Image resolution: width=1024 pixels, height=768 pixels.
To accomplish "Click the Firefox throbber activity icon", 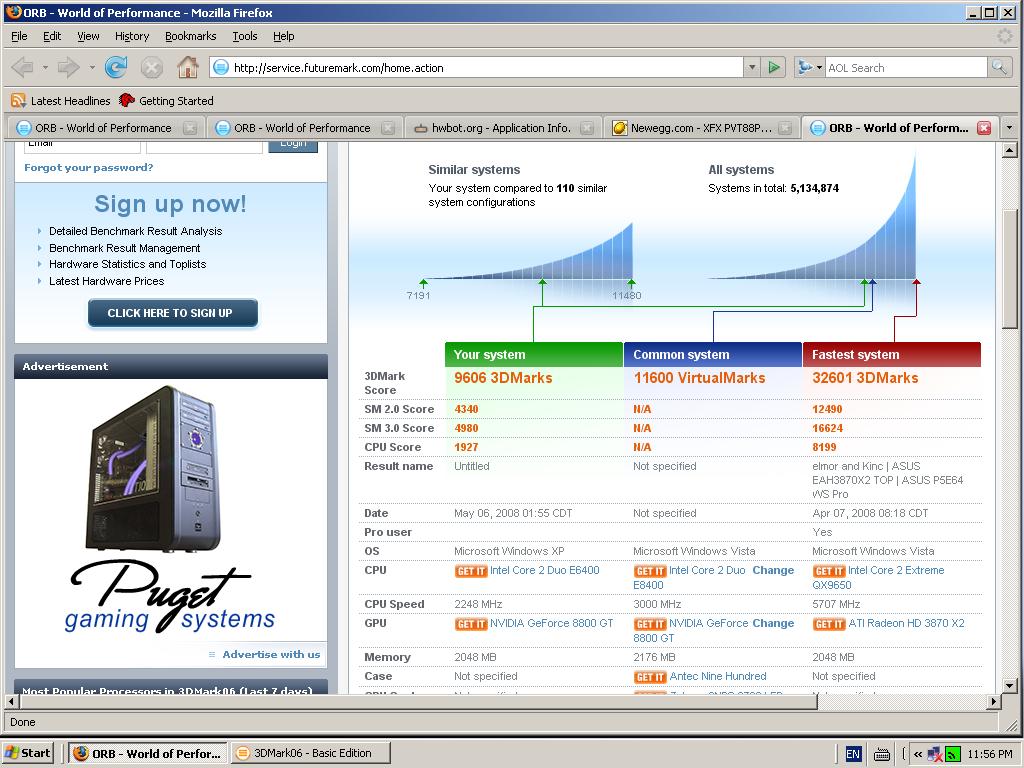I will point(1004,36).
